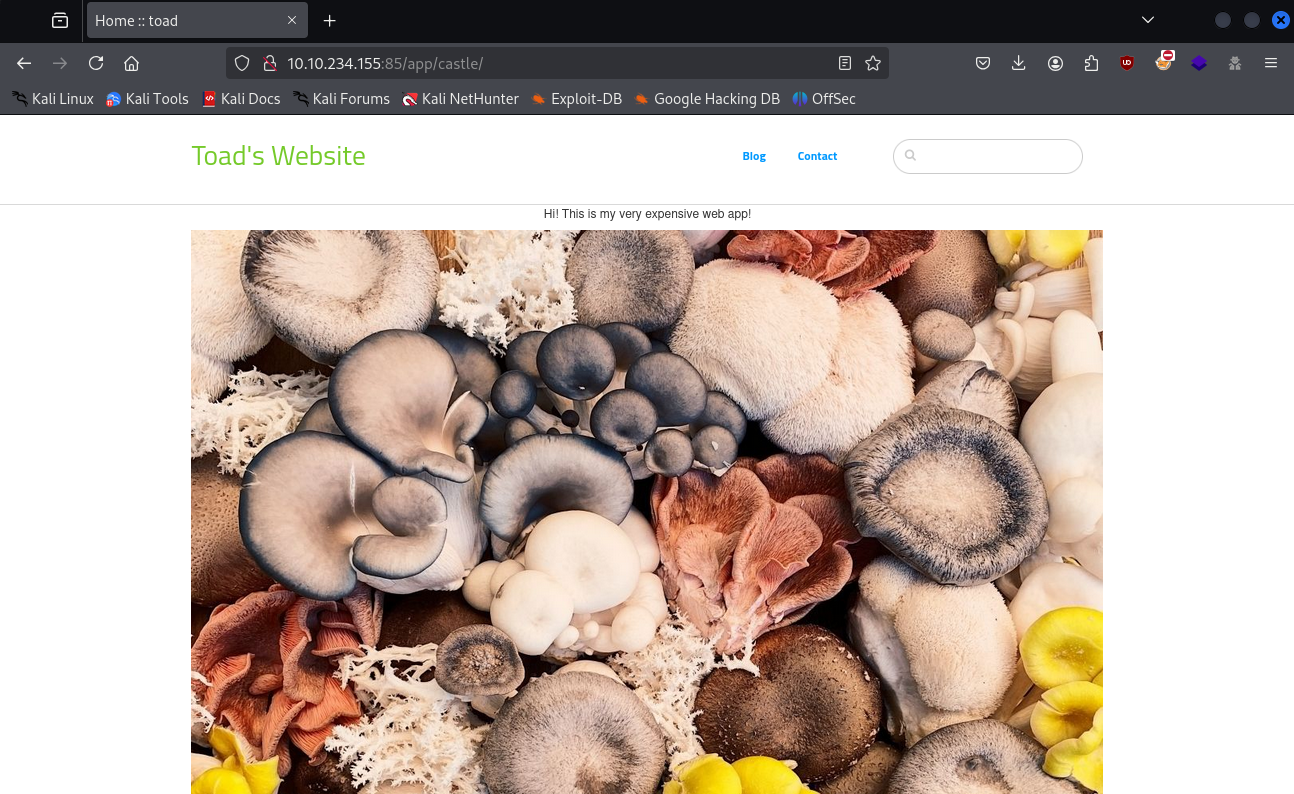Open the OffSec bookmark
This screenshot has height=794, width=1294.
824,98
